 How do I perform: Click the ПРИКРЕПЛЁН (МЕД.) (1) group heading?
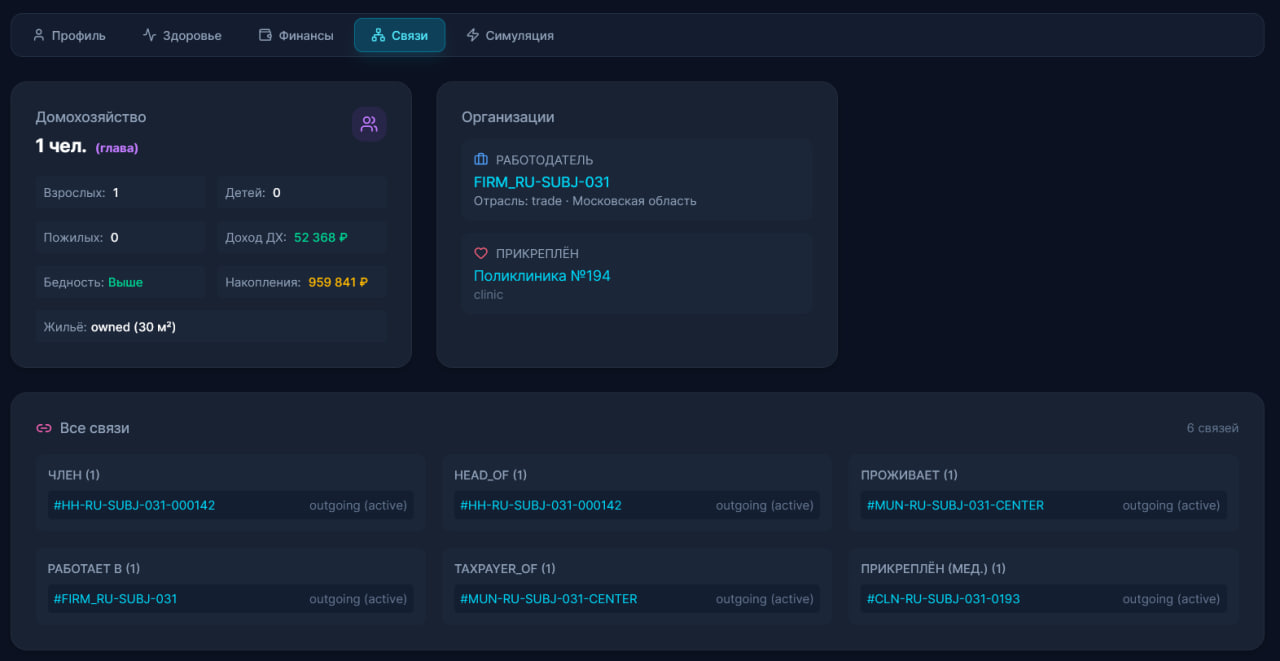point(933,569)
